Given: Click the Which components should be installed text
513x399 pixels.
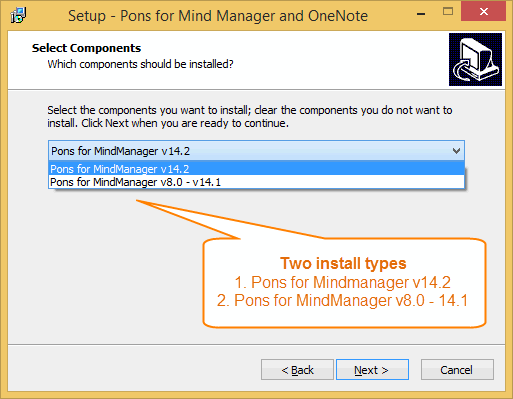Looking at the screenshot, I should 140,64.
